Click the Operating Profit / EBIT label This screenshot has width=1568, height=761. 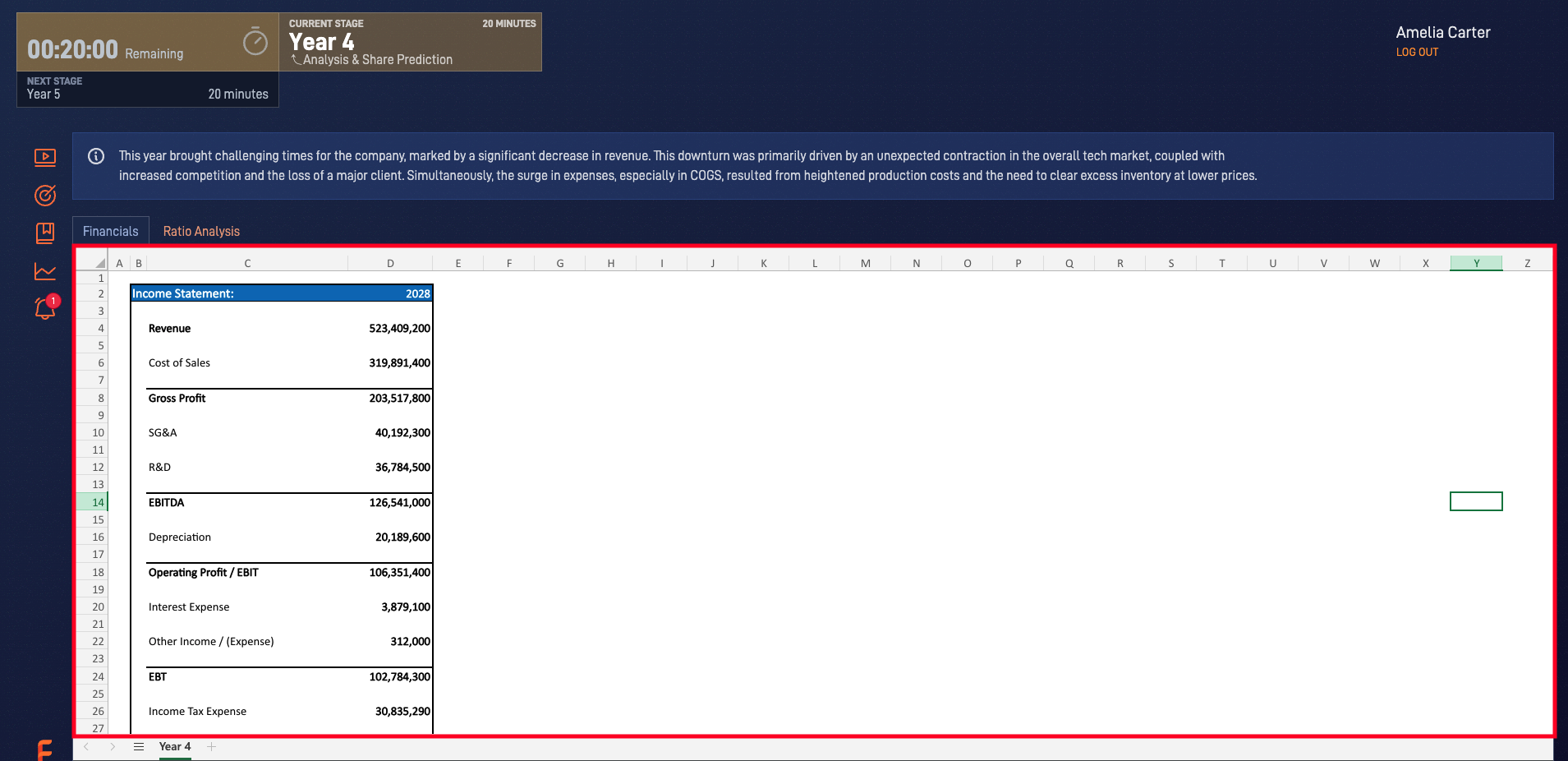click(204, 573)
